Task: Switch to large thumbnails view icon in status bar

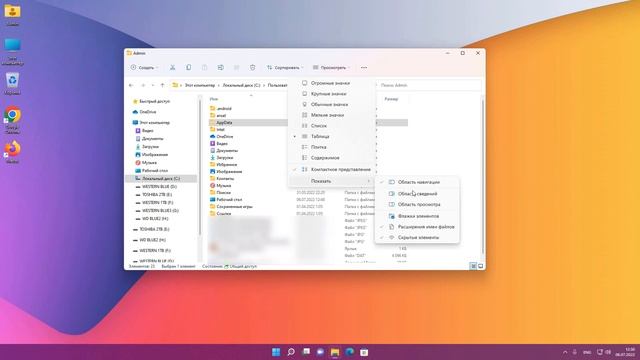Action: (480, 266)
